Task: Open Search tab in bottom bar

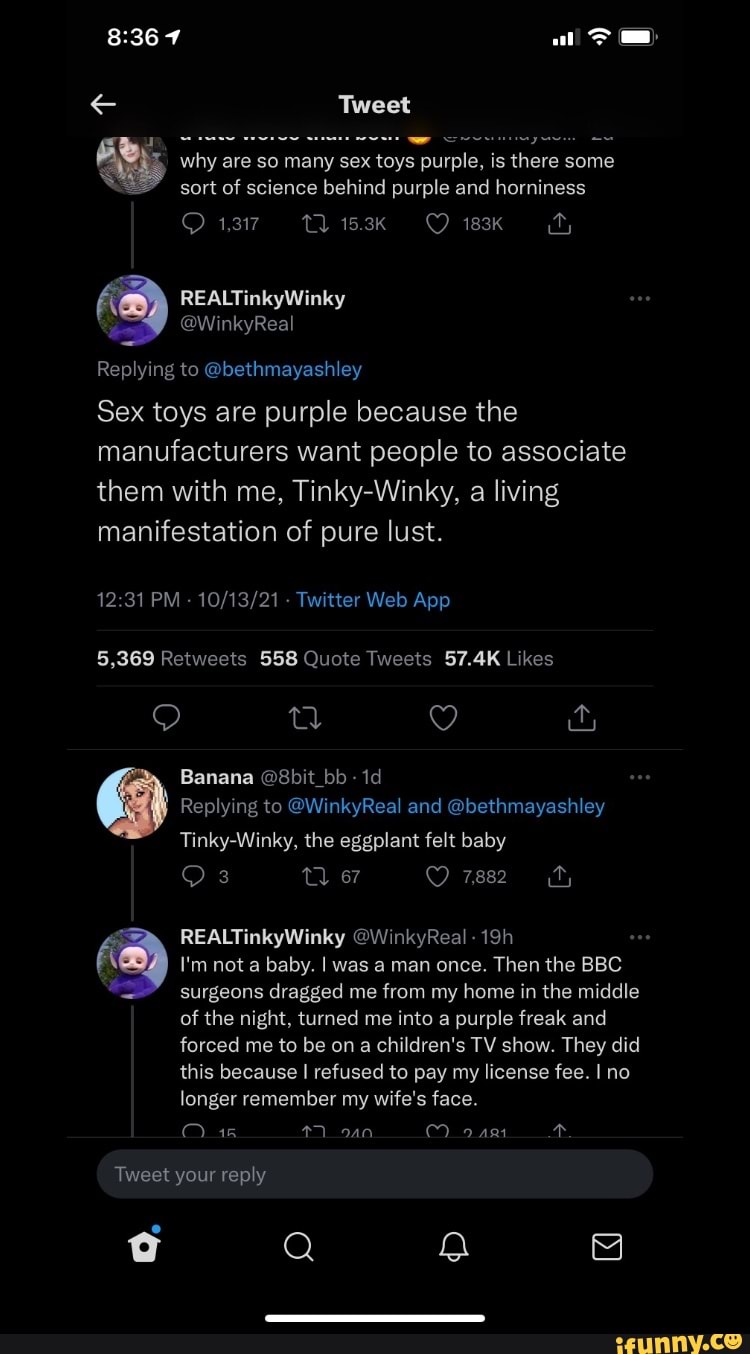Action: pyautogui.click(x=298, y=1246)
